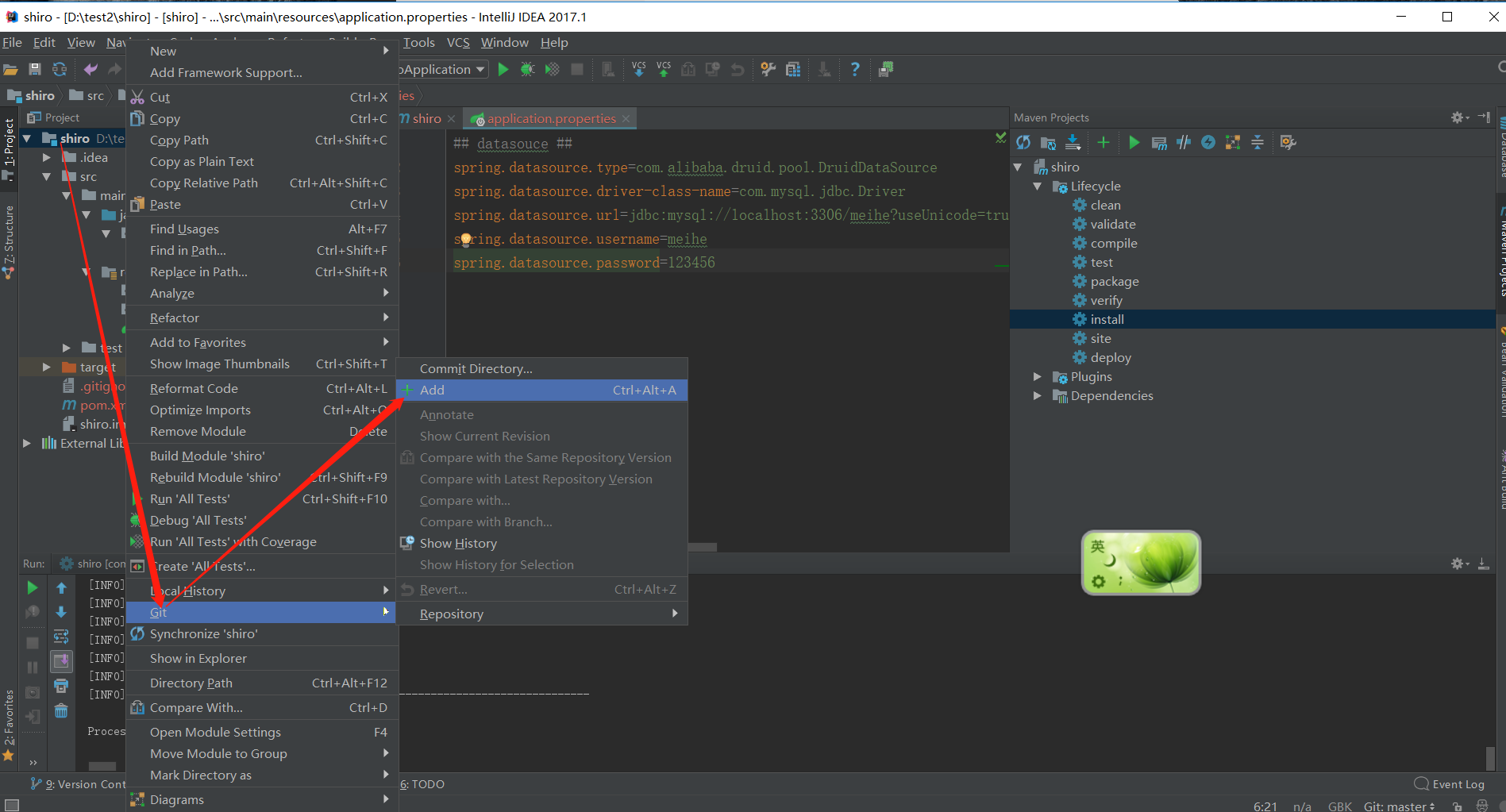Click Maven Download Sources icon
Image resolution: width=1506 pixels, height=812 pixels.
(1073, 142)
